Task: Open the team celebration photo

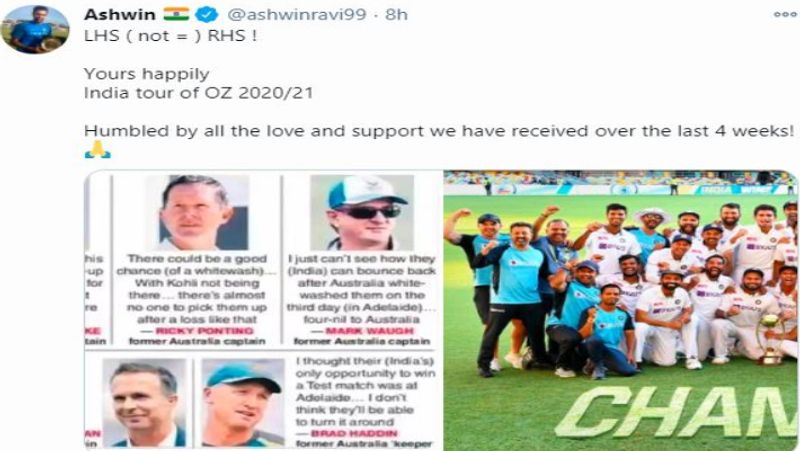Action: click(620, 310)
